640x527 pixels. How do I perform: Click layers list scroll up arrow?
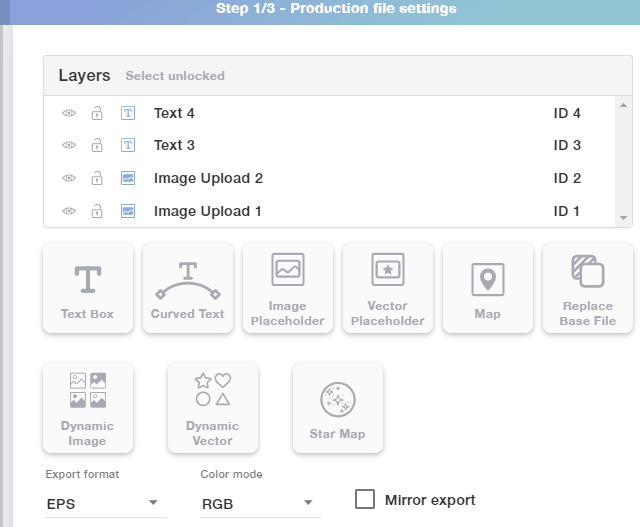[x=623, y=105]
